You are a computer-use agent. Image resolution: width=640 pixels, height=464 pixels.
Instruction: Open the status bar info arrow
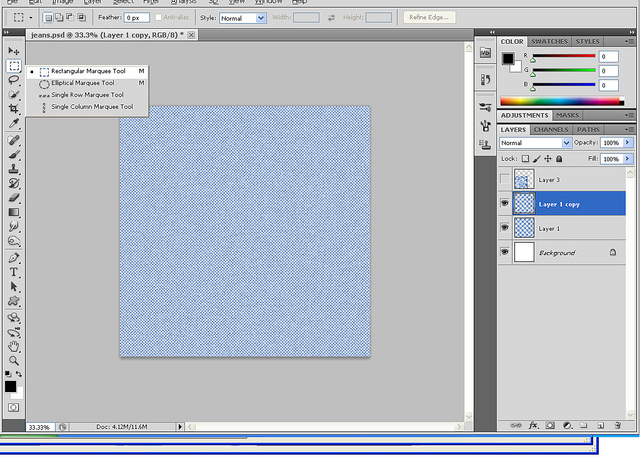click(180, 426)
